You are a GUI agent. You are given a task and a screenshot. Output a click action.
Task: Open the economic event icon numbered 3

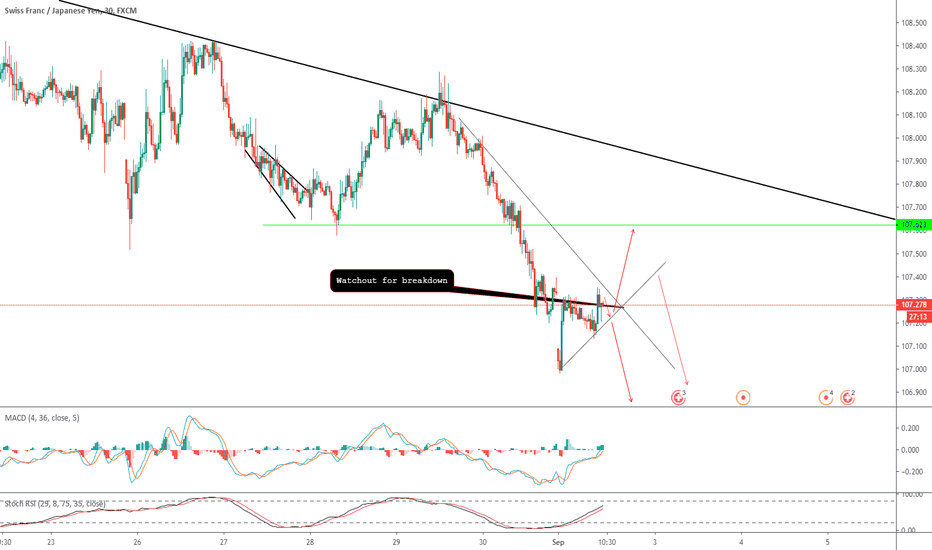[678, 397]
